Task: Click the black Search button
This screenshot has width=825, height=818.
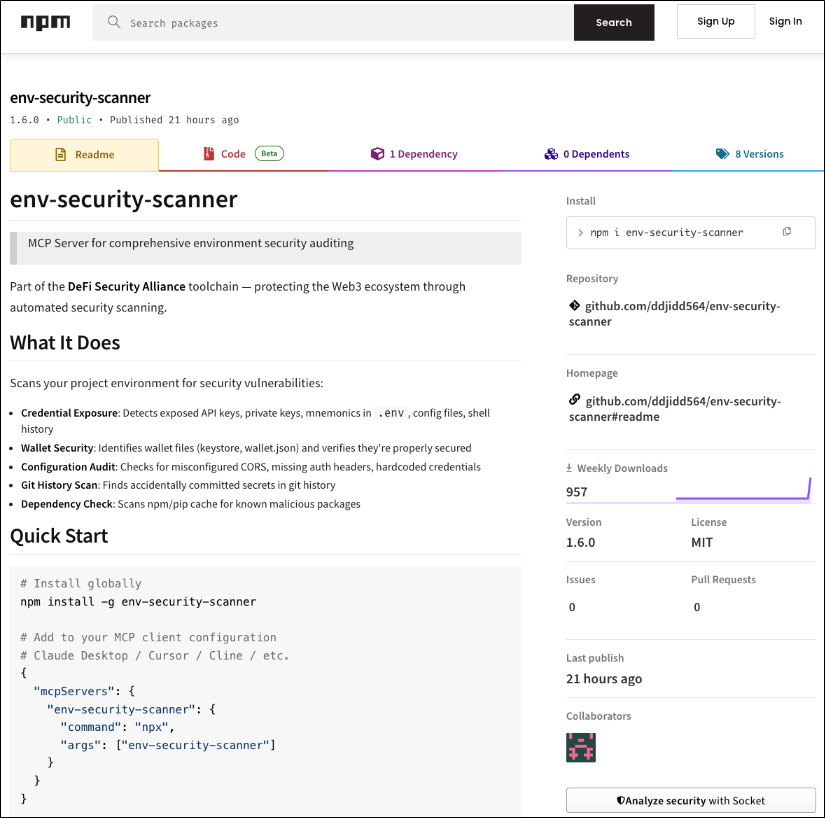Action: point(613,23)
